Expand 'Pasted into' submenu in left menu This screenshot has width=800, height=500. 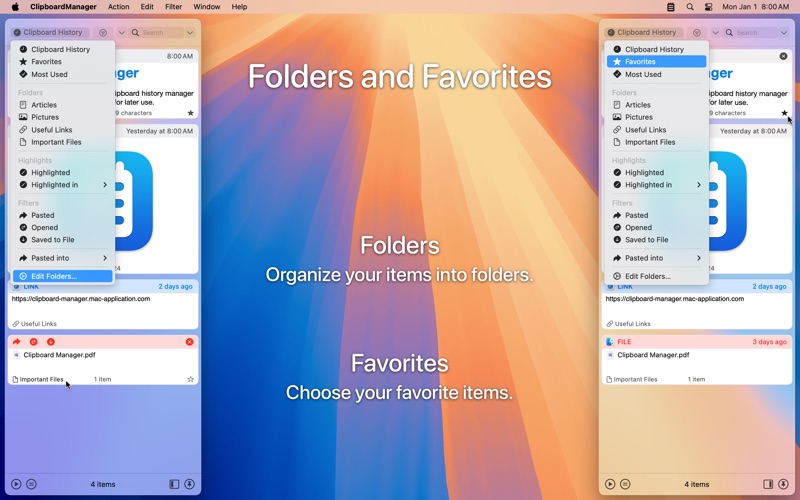click(63, 258)
